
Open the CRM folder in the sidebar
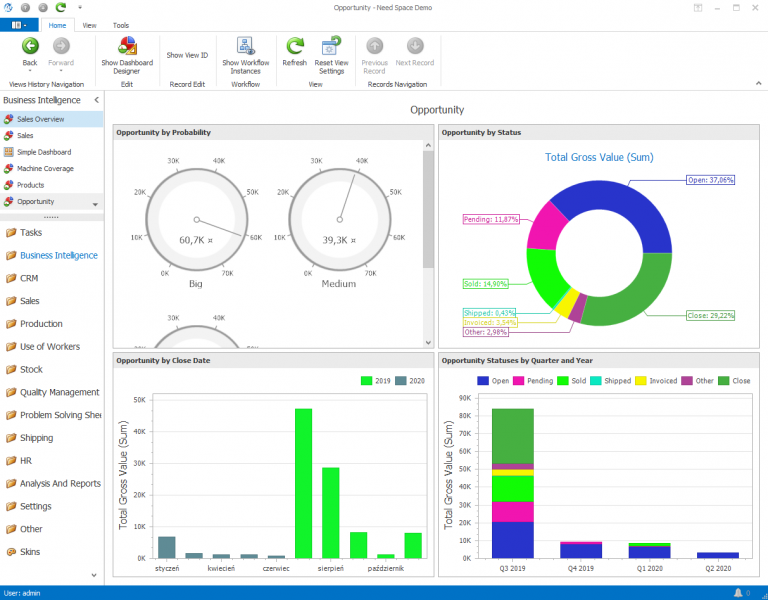29,278
